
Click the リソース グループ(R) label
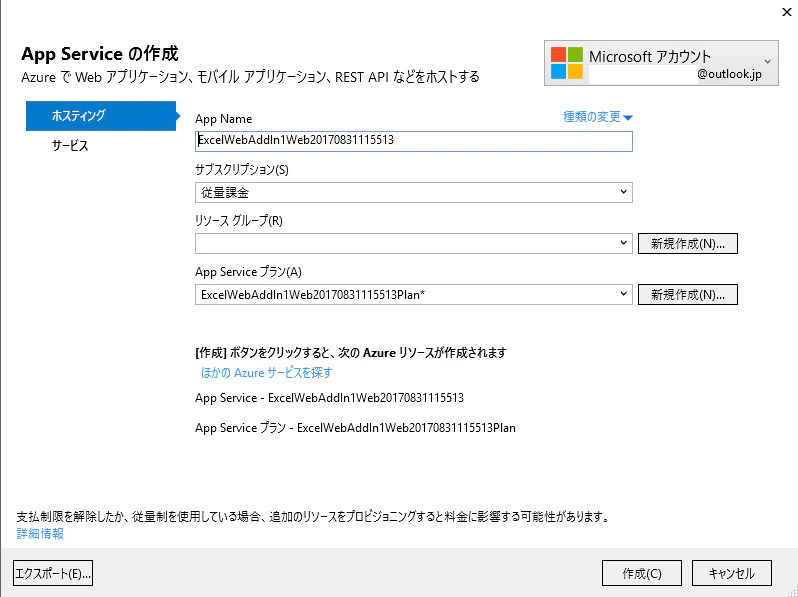tap(239, 221)
